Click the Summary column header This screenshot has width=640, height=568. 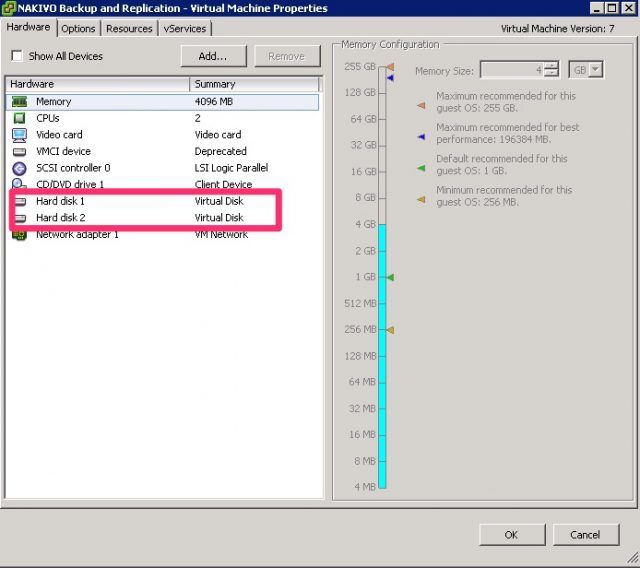click(254, 84)
